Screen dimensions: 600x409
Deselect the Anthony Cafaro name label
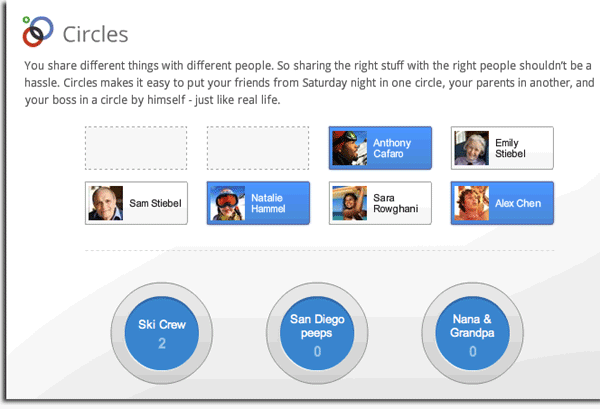tap(391, 148)
